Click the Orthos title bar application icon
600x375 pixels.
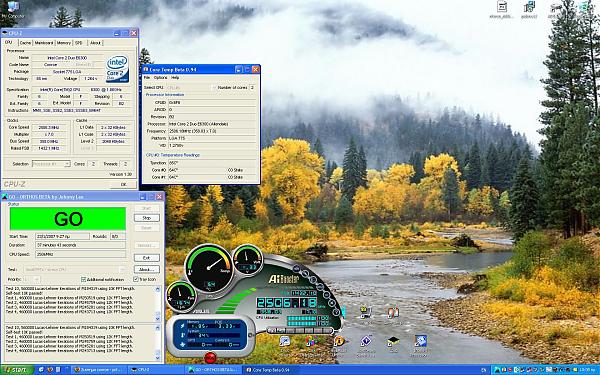[5, 197]
